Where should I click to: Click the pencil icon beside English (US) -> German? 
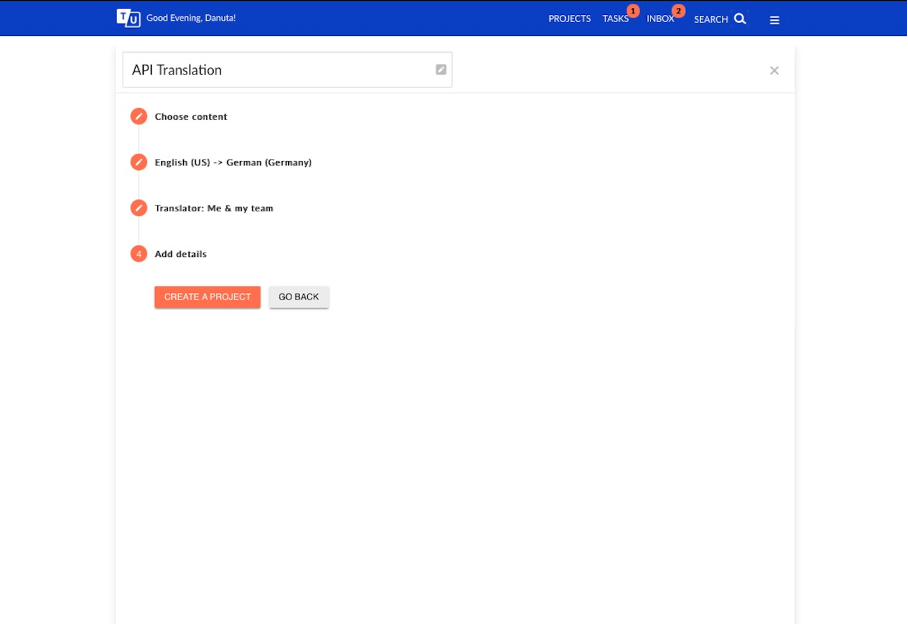(138, 162)
